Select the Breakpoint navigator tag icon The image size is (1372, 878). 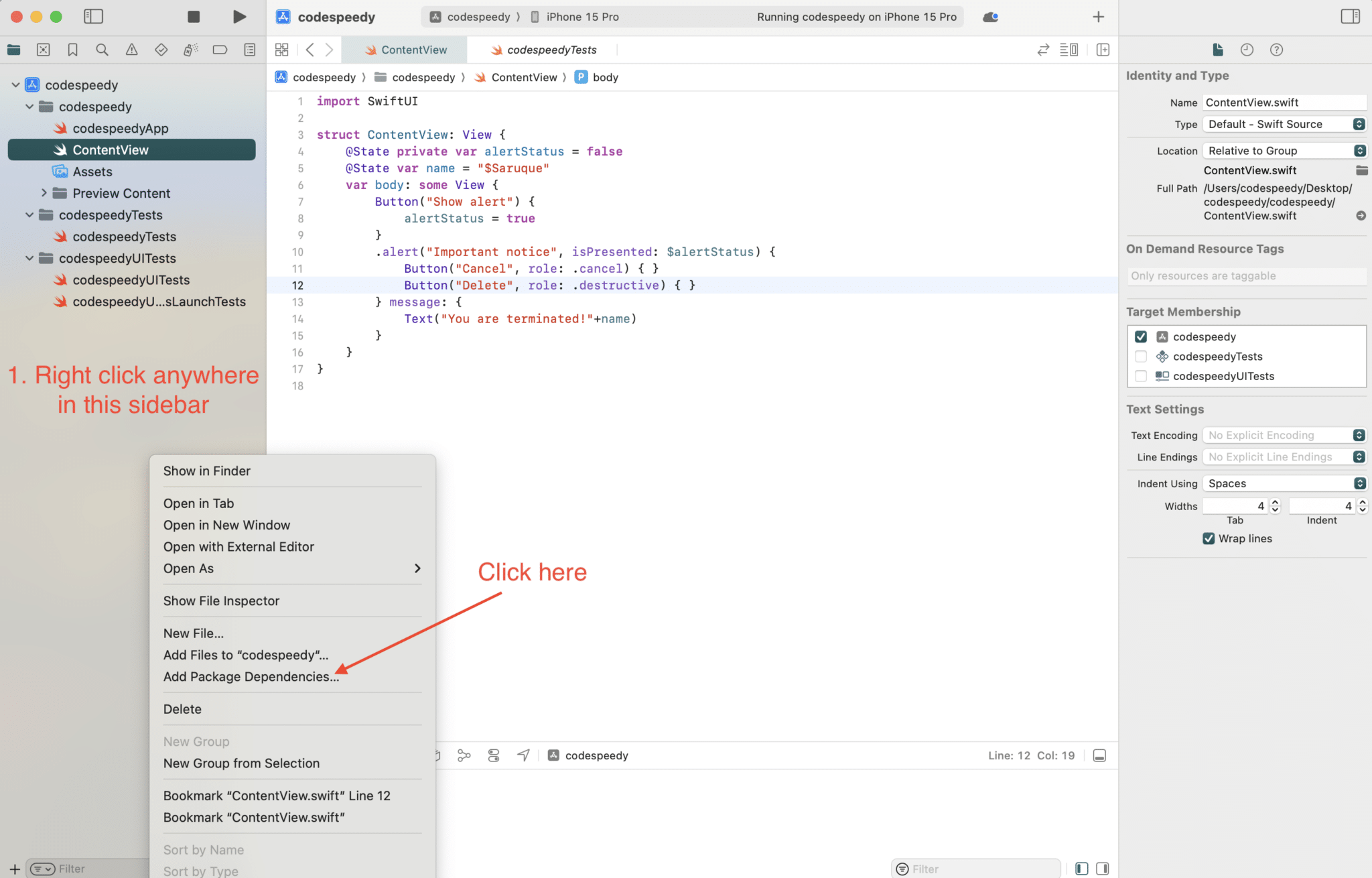tap(220, 49)
